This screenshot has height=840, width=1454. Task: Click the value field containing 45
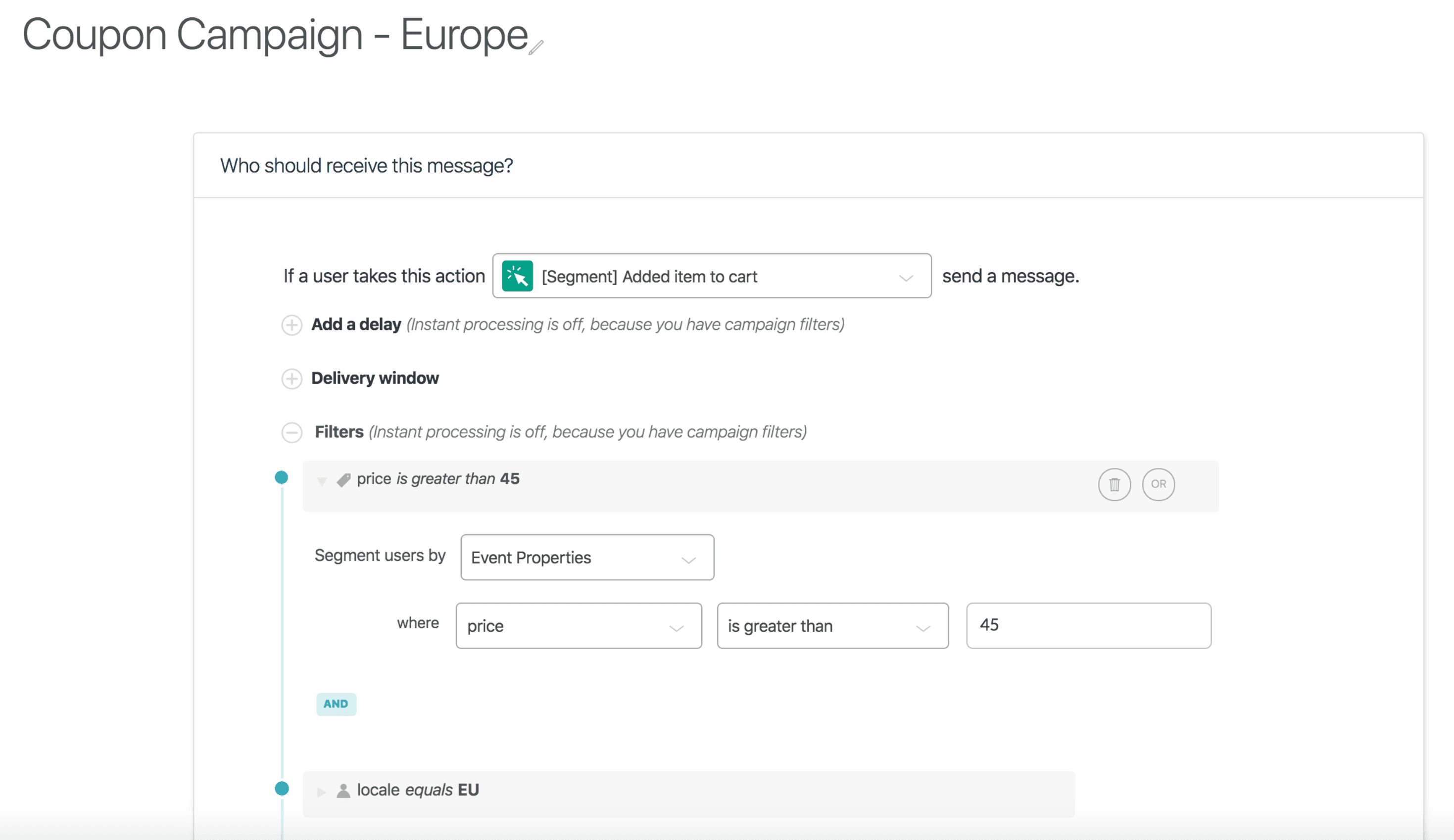click(1088, 626)
